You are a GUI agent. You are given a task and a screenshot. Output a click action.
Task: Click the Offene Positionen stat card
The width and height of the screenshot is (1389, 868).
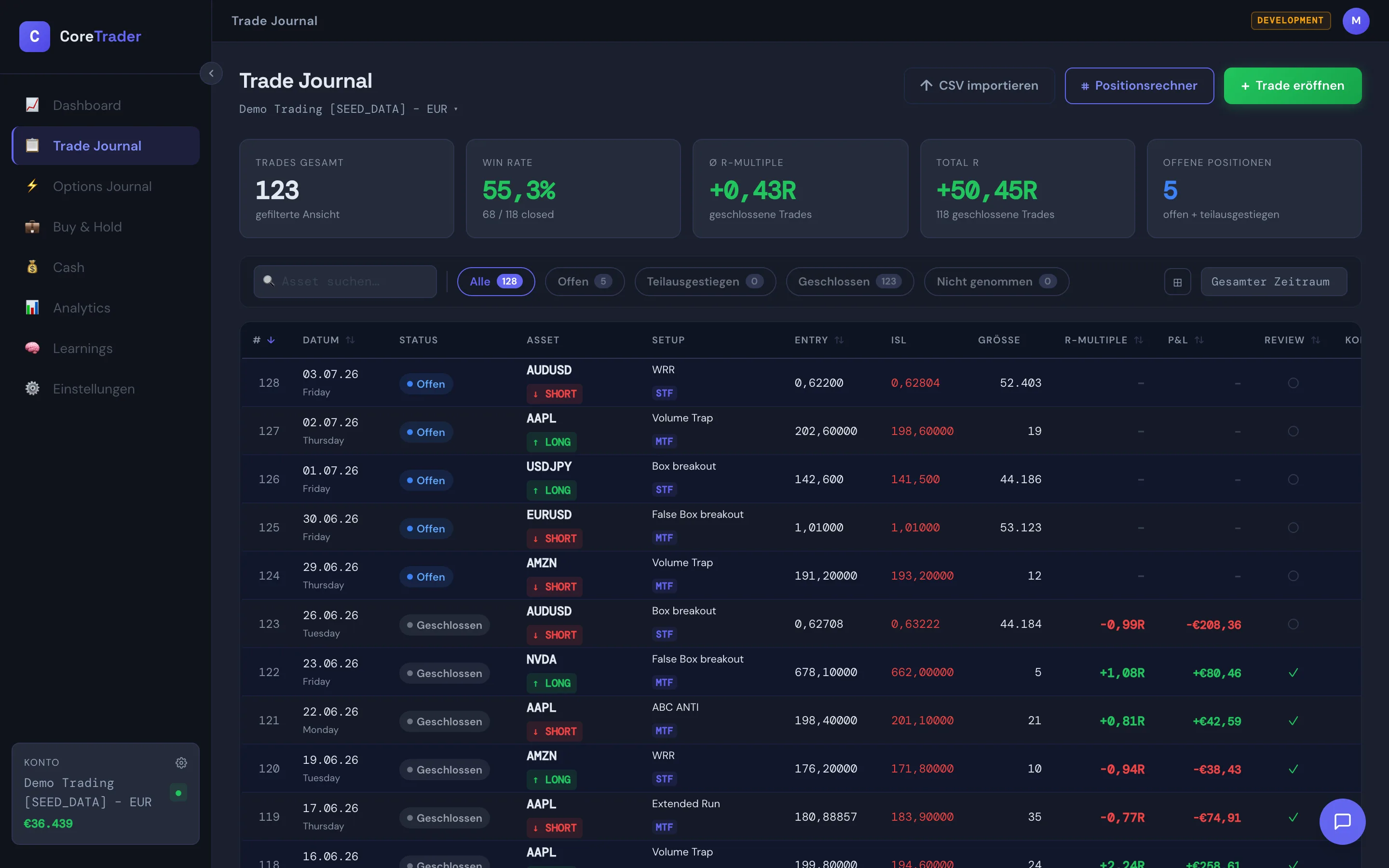coord(1254,188)
